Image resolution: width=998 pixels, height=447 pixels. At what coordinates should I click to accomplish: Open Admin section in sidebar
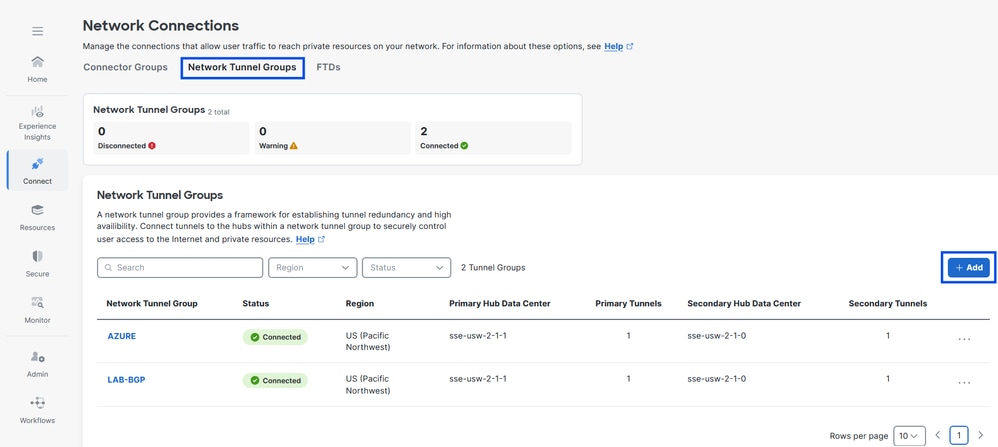click(x=37, y=364)
